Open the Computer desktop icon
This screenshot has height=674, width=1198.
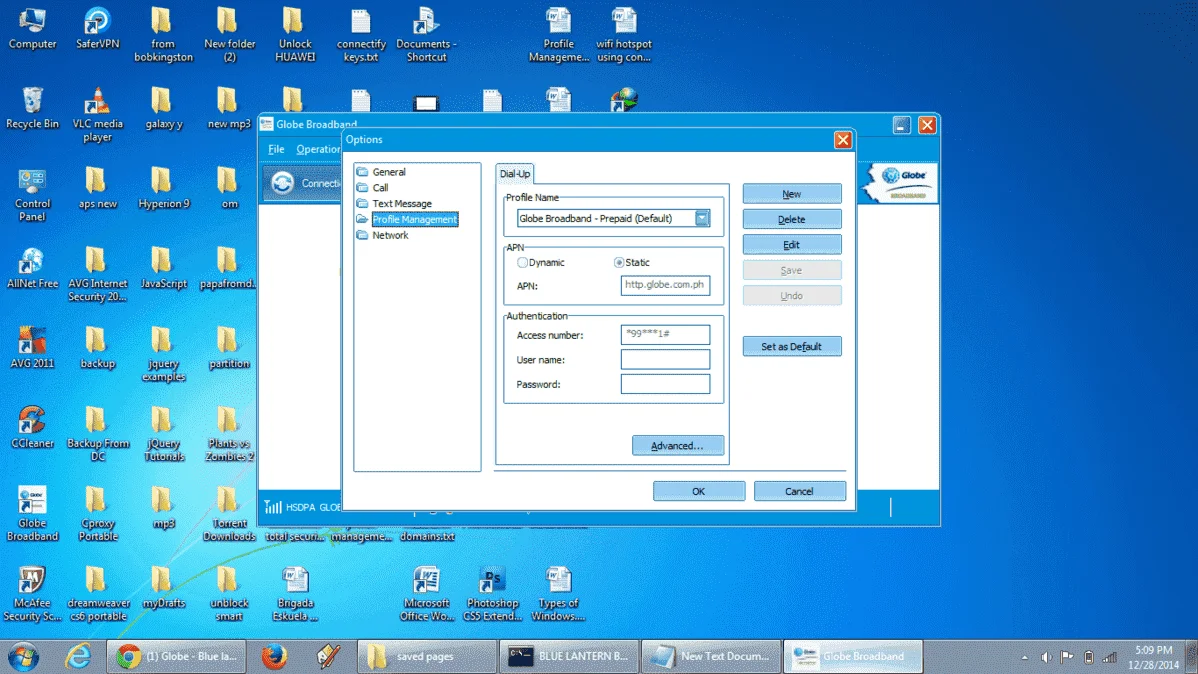[x=32, y=28]
